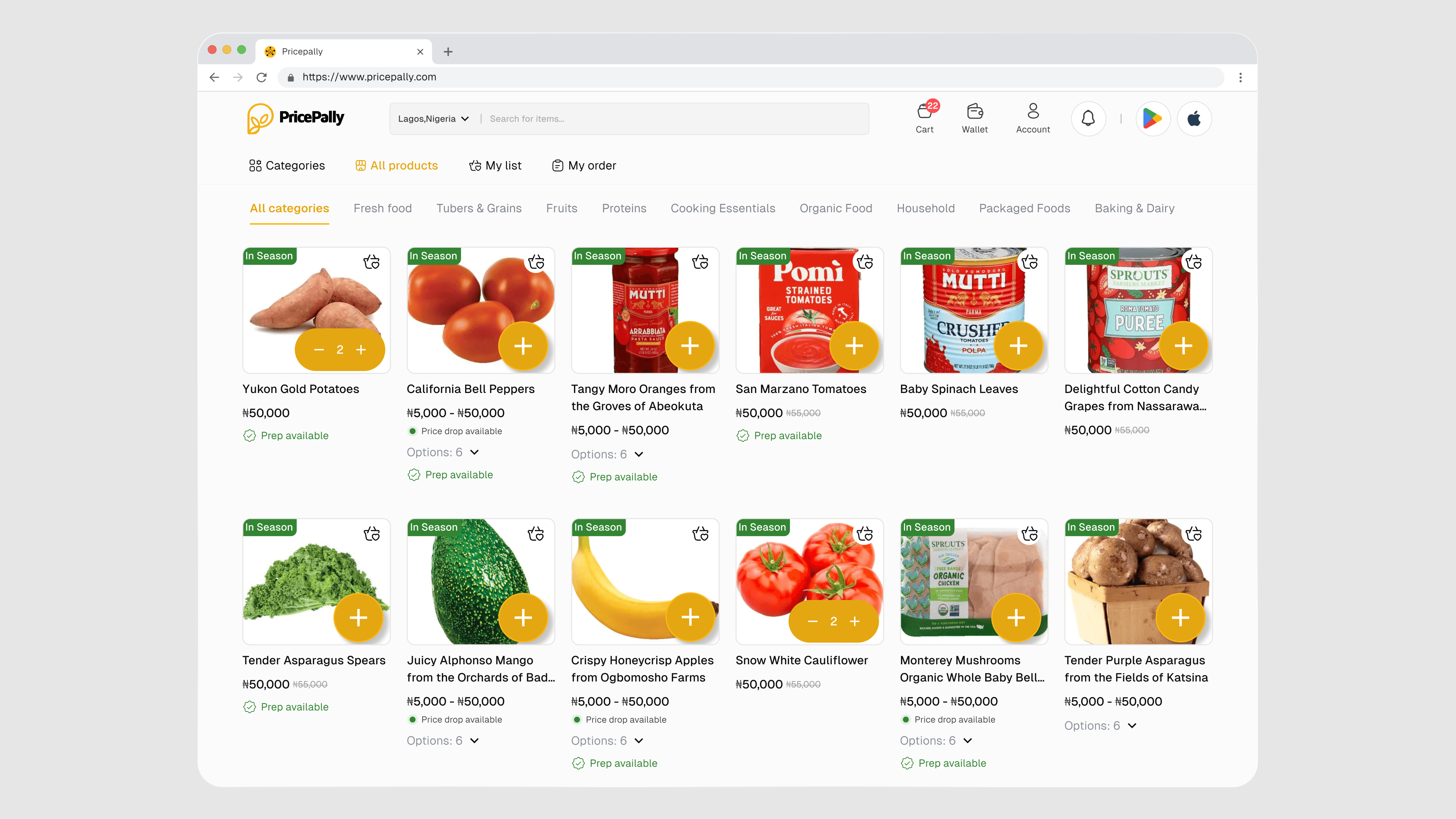Add Tangy Moro Oranges to cart
The image size is (1456, 819).
tap(690, 346)
